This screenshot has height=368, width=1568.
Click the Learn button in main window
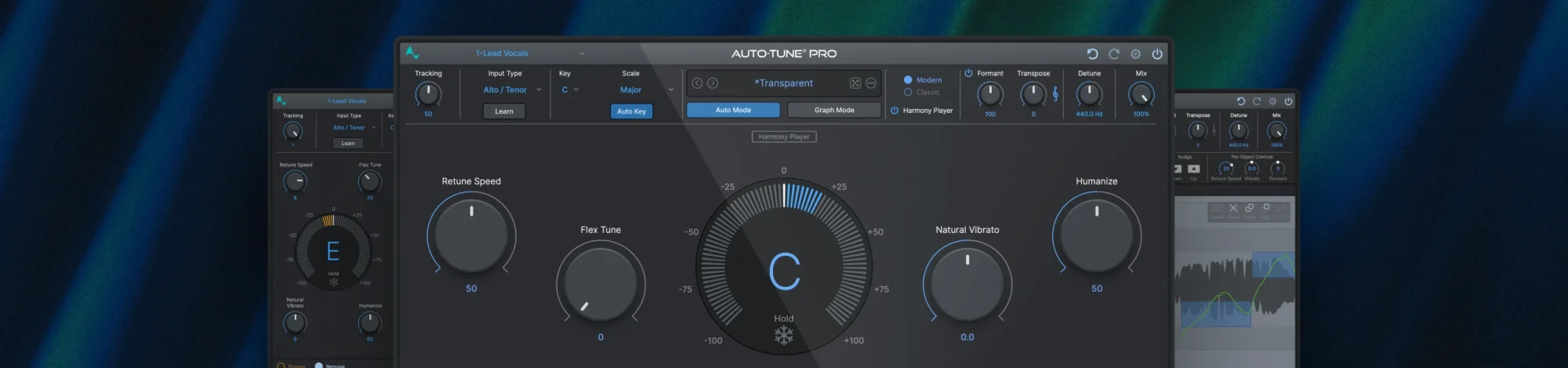[504, 111]
